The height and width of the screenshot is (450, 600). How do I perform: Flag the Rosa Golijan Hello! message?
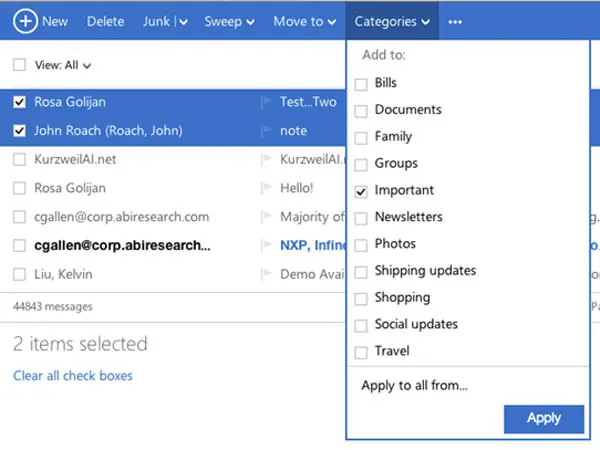267,188
